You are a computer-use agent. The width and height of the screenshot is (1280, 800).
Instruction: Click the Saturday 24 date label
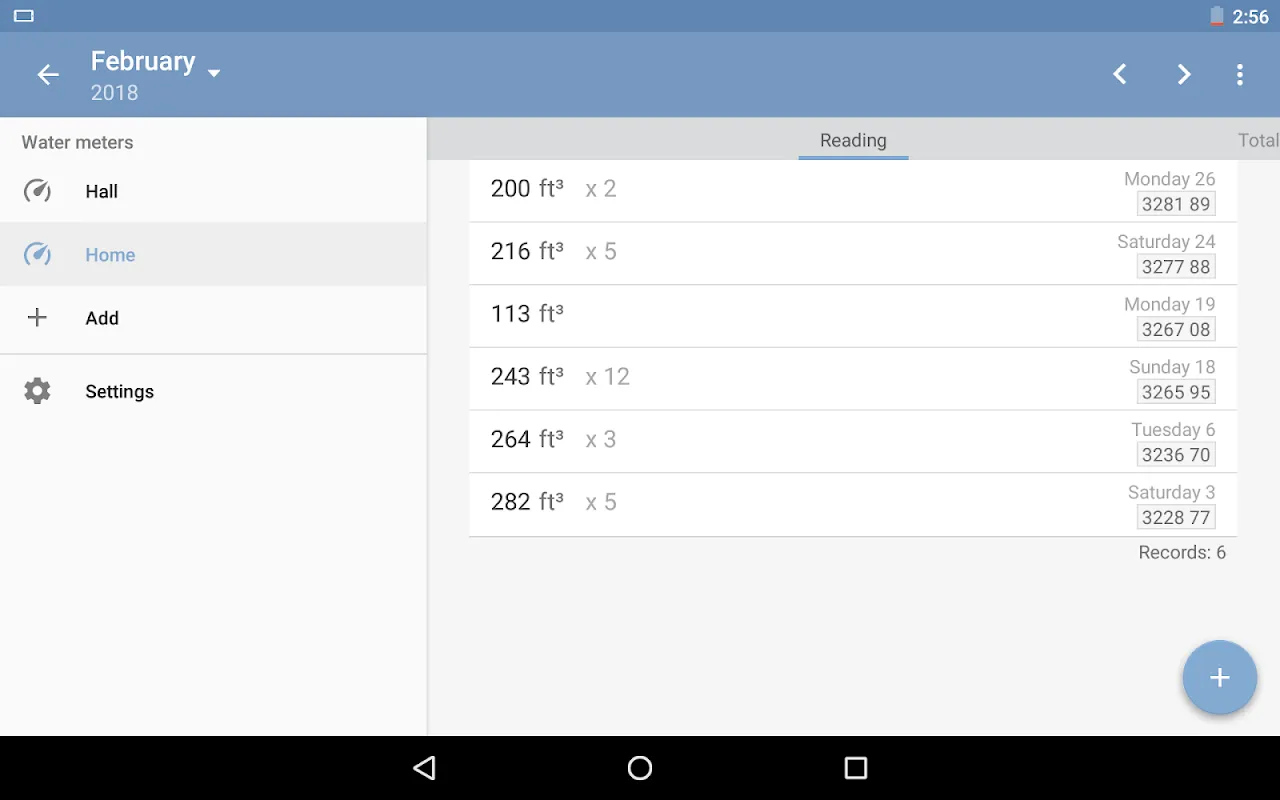coord(1166,242)
